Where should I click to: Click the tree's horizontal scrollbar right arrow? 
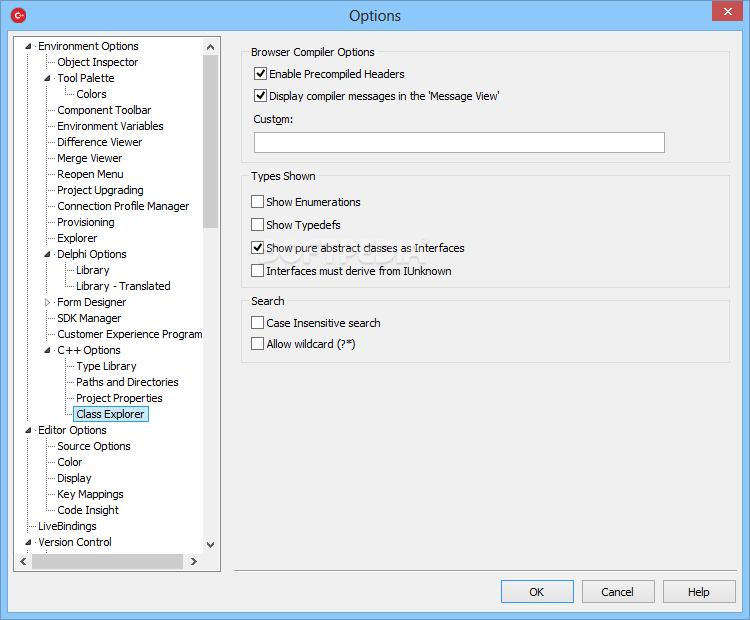[194, 562]
